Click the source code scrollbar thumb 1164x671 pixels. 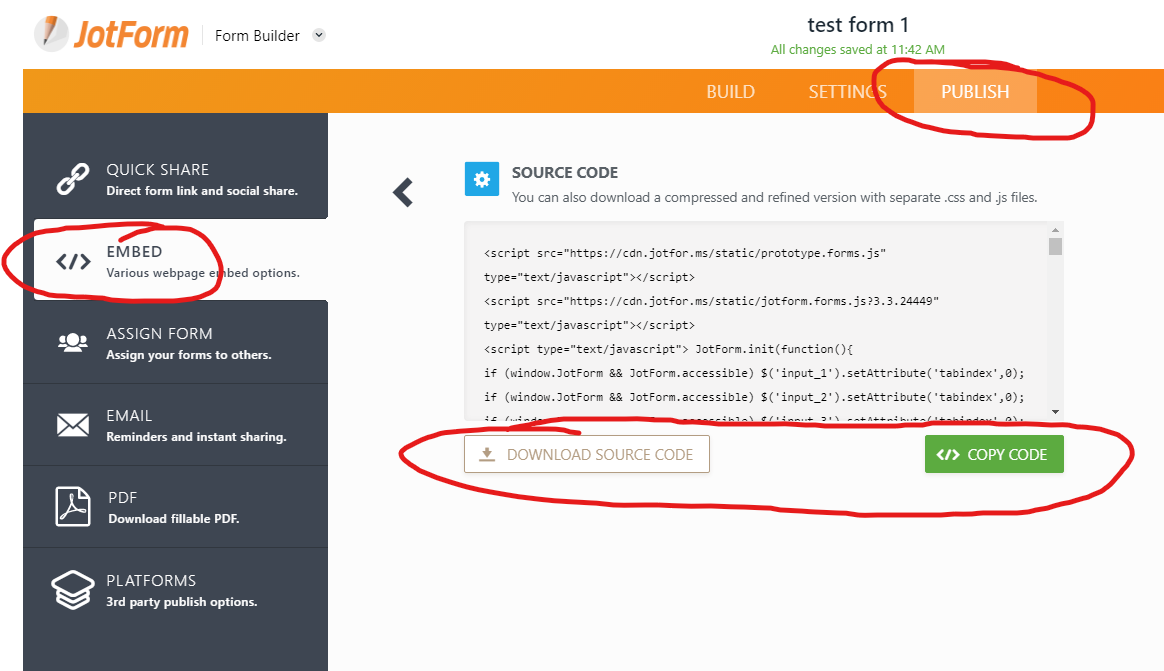[1055, 246]
